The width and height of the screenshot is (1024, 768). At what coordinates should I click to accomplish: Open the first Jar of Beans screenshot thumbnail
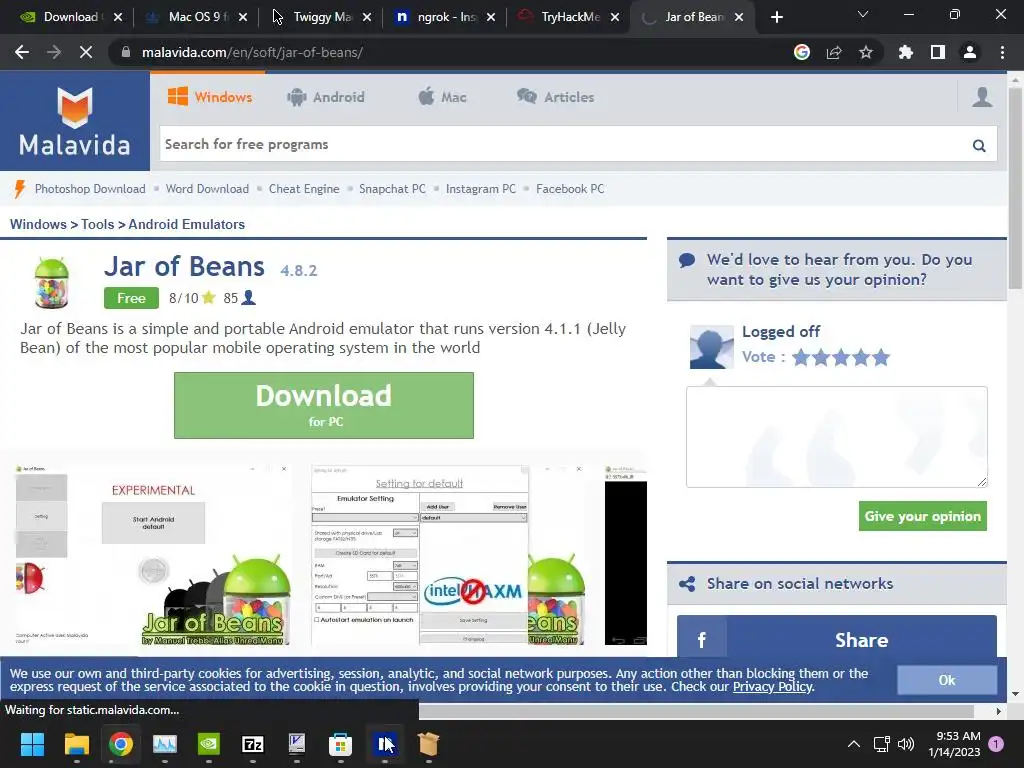(x=153, y=555)
